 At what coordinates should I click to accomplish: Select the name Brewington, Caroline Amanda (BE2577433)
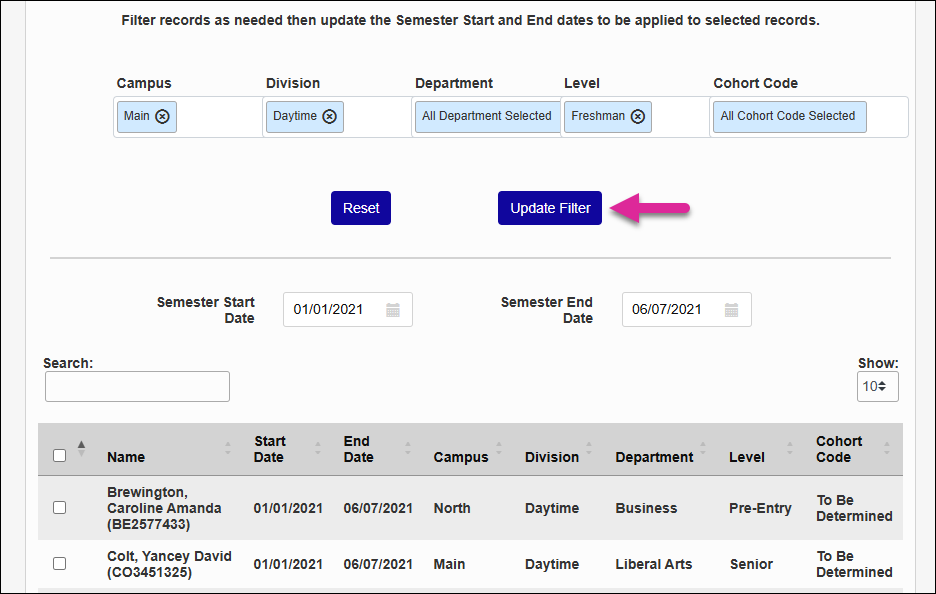click(x=164, y=508)
